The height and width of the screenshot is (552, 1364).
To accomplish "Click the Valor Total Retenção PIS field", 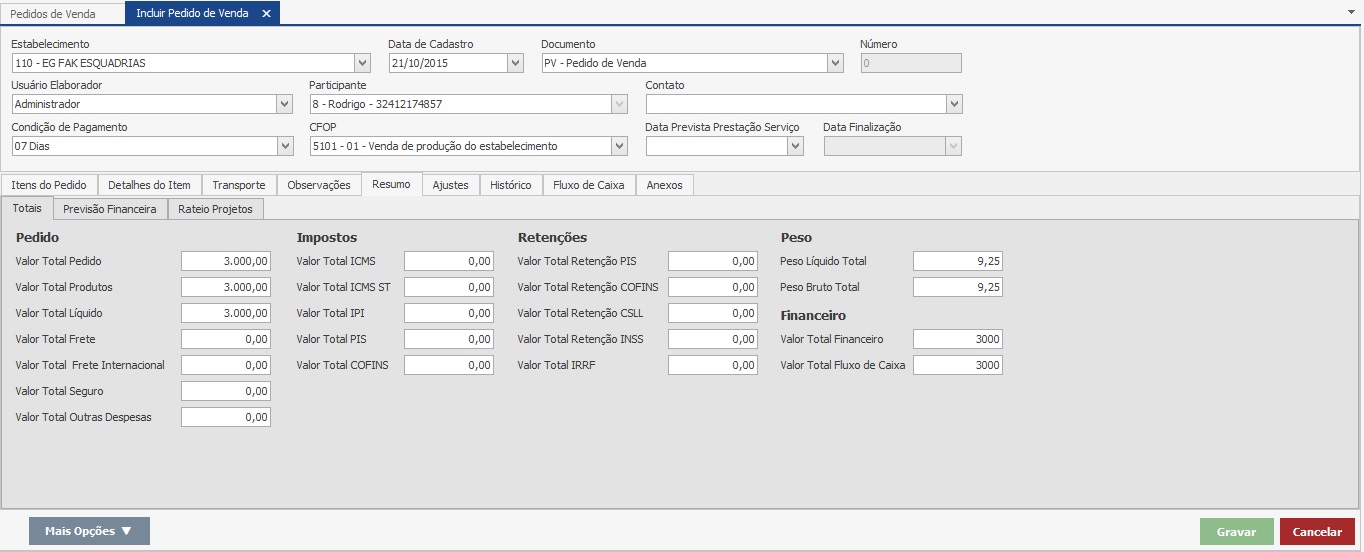I will coord(713,261).
